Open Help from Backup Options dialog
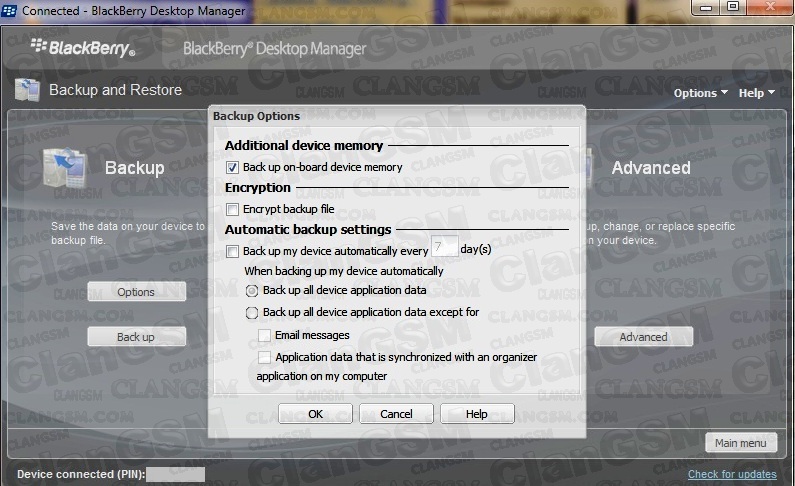Viewport: 795px width, 486px height. pos(477,414)
